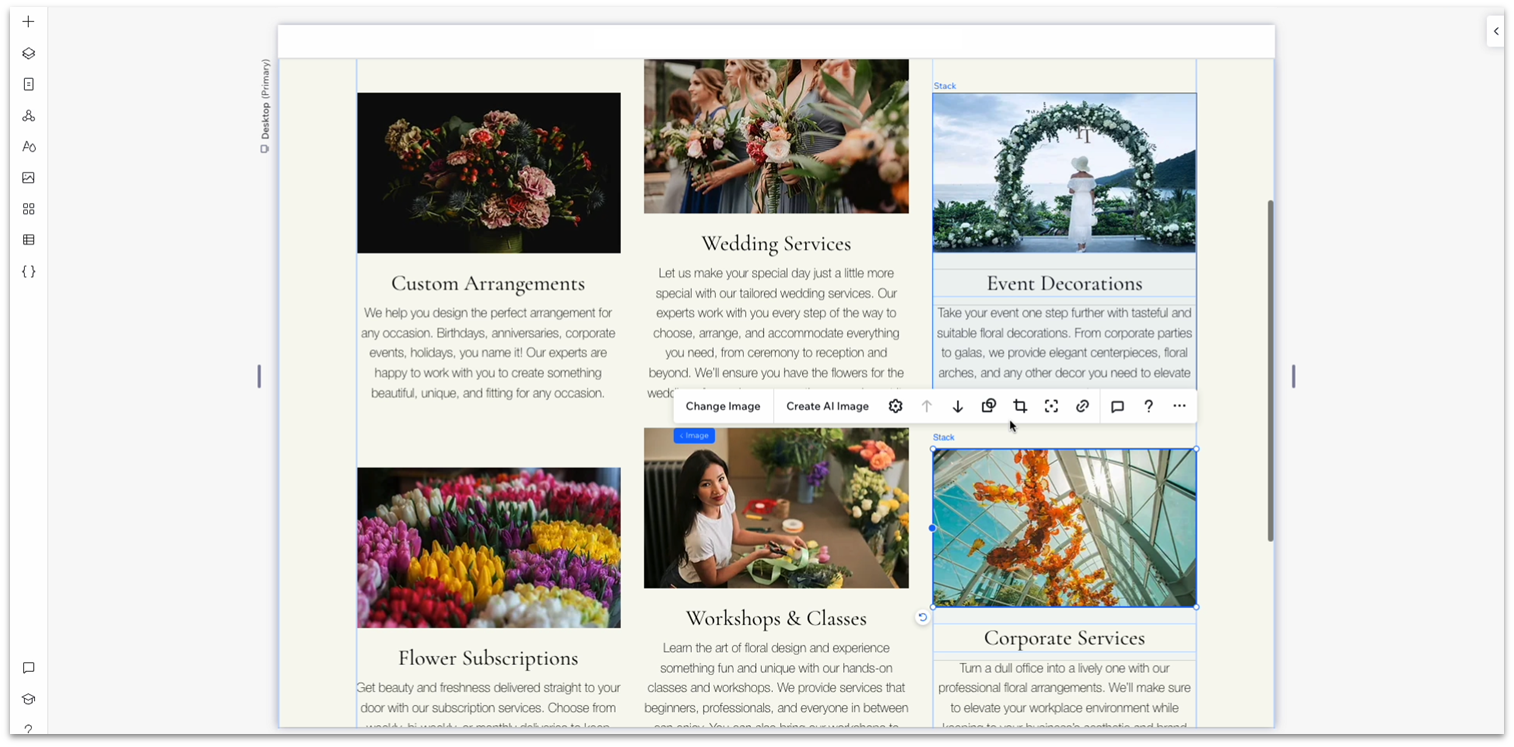Click the canvas vertical scrollbar
1514x747 pixels.
pyautogui.click(x=1270, y=370)
